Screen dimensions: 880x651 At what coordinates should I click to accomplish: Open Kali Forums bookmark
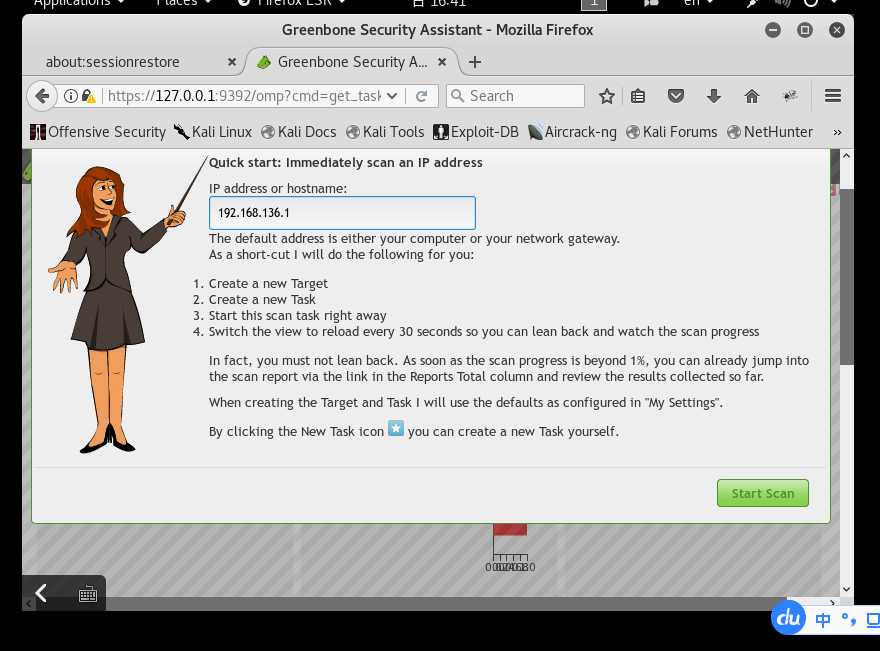[672, 132]
